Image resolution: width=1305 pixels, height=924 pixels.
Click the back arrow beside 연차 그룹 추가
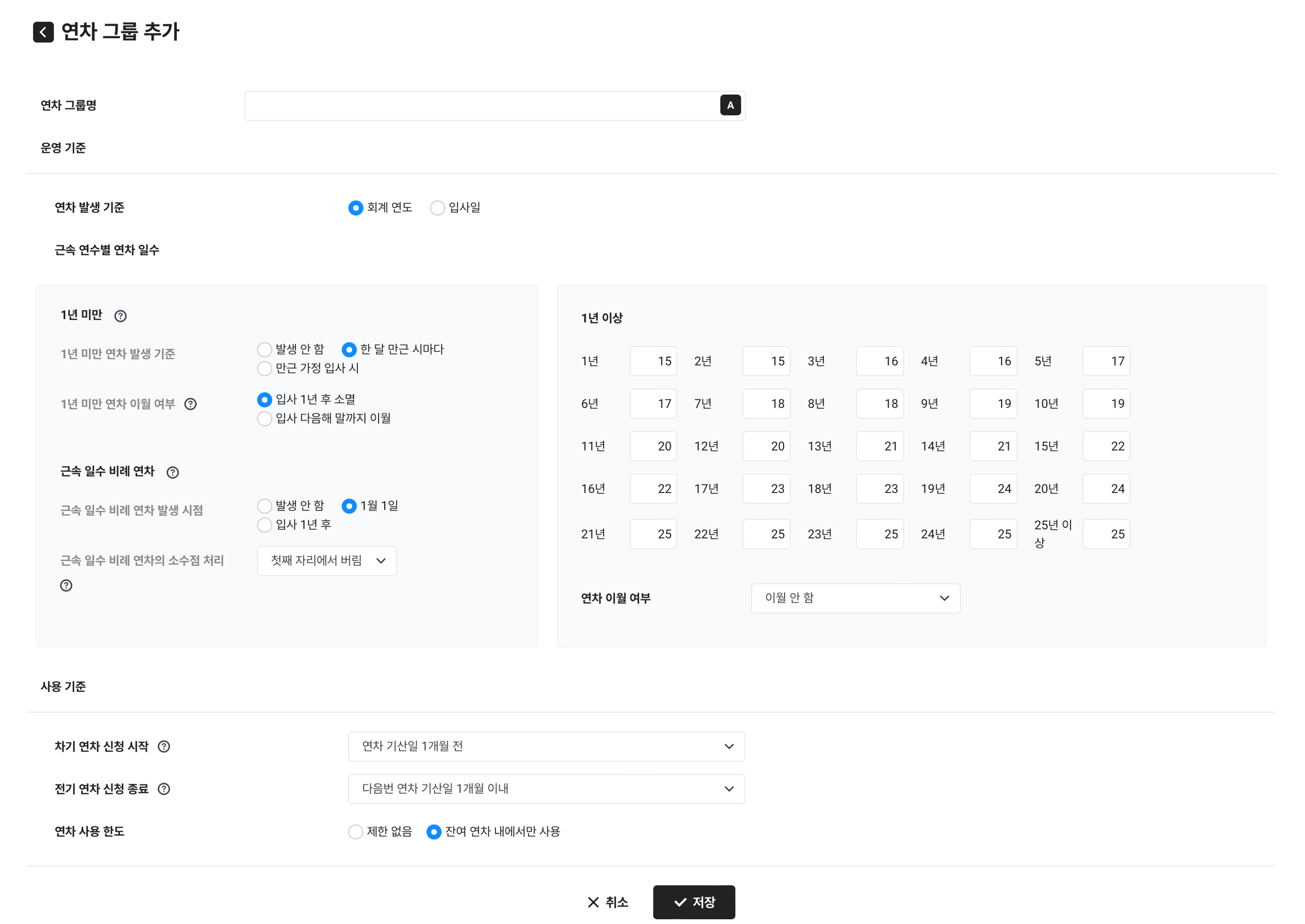[x=43, y=32]
